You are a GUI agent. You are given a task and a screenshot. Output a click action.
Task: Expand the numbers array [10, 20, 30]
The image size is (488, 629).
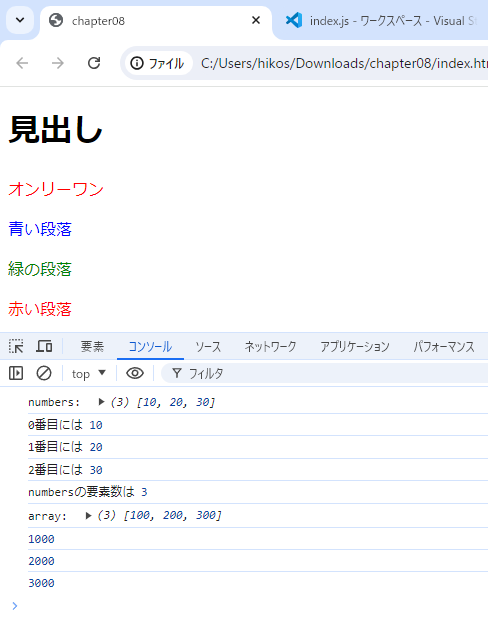click(101, 402)
